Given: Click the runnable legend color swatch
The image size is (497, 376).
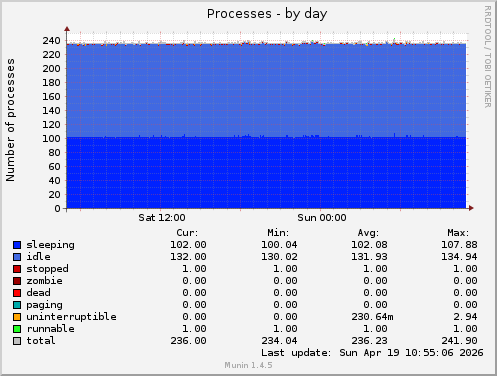Looking at the screenshot, I should (x=17, y=329).
